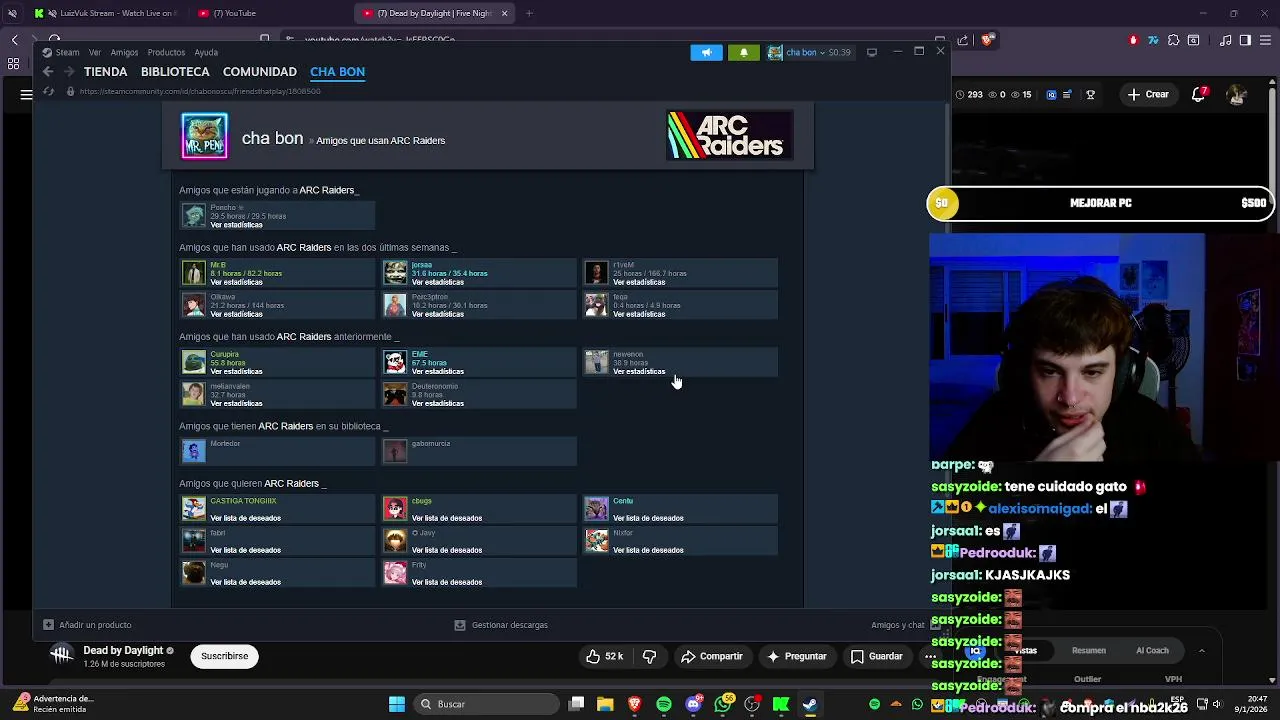Open Mortedor's profile name
Image resolution: width=1280 pixels, height=720 pixels.
(x=225, y=444)
